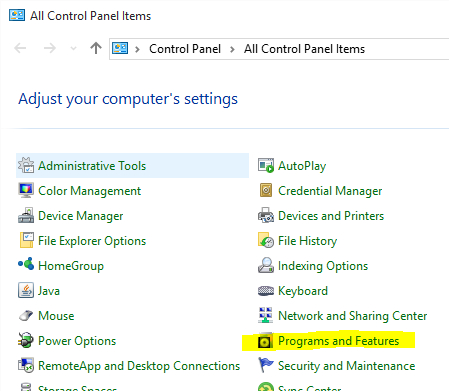Open the Network and Sharing Center link
The height and width of the screenshot is (391, 449).
(353, 316)
